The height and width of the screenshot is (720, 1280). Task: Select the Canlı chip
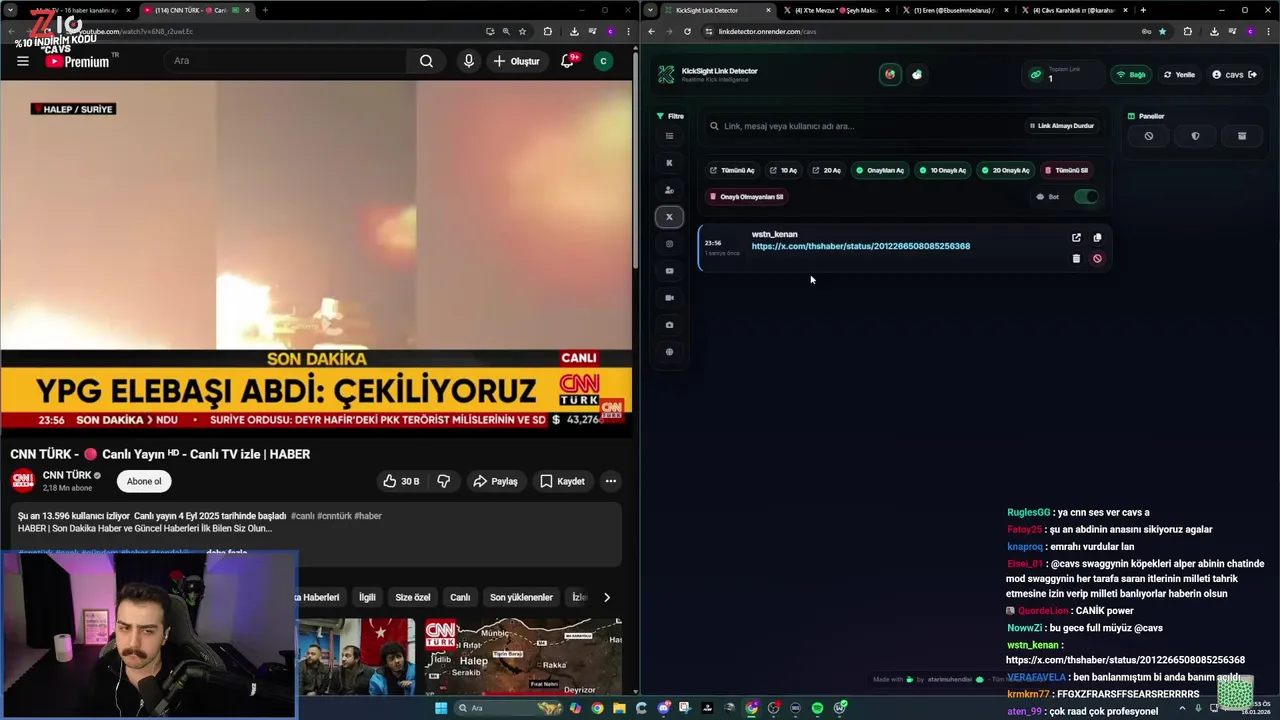coord(460,597)
